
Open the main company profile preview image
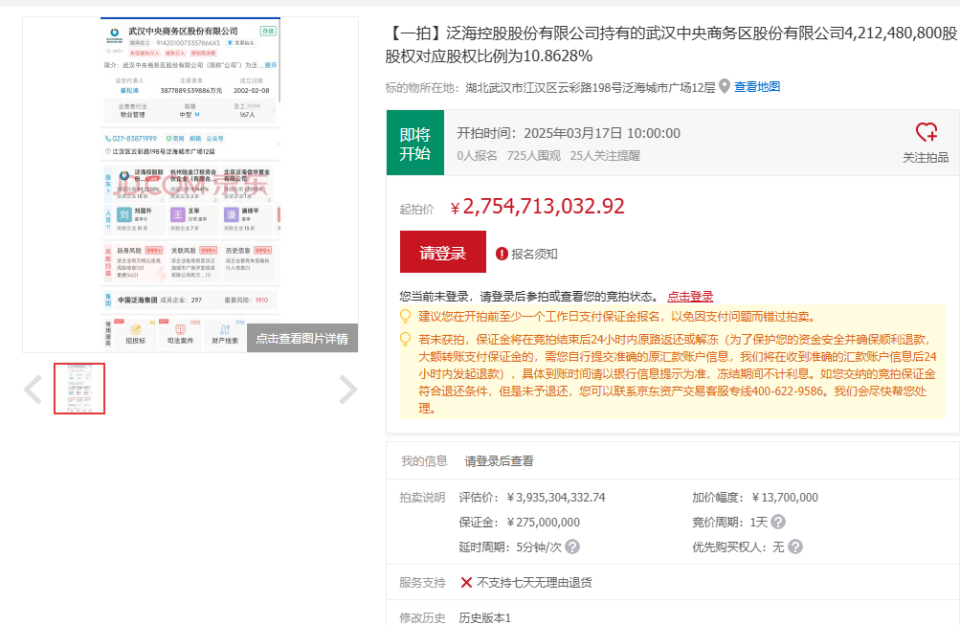point(190,184)
